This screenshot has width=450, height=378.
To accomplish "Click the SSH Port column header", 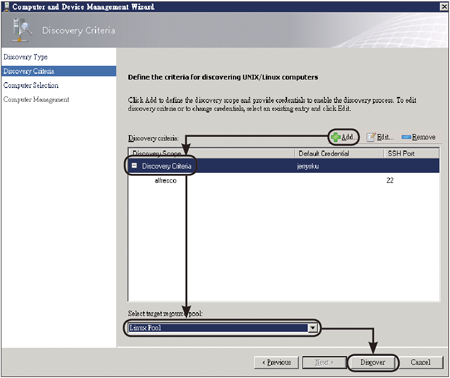I will (x=411, y=153).
